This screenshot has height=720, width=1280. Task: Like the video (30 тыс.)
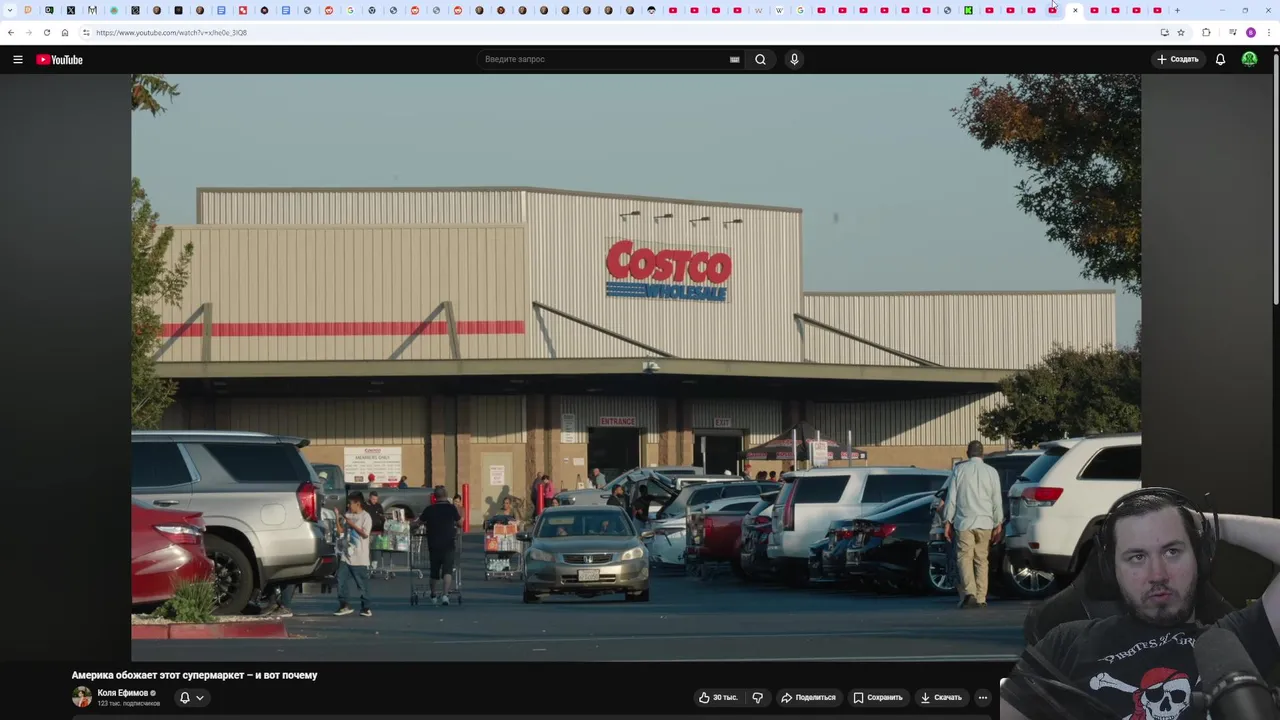pyautogui.click(x=718, y=697)
